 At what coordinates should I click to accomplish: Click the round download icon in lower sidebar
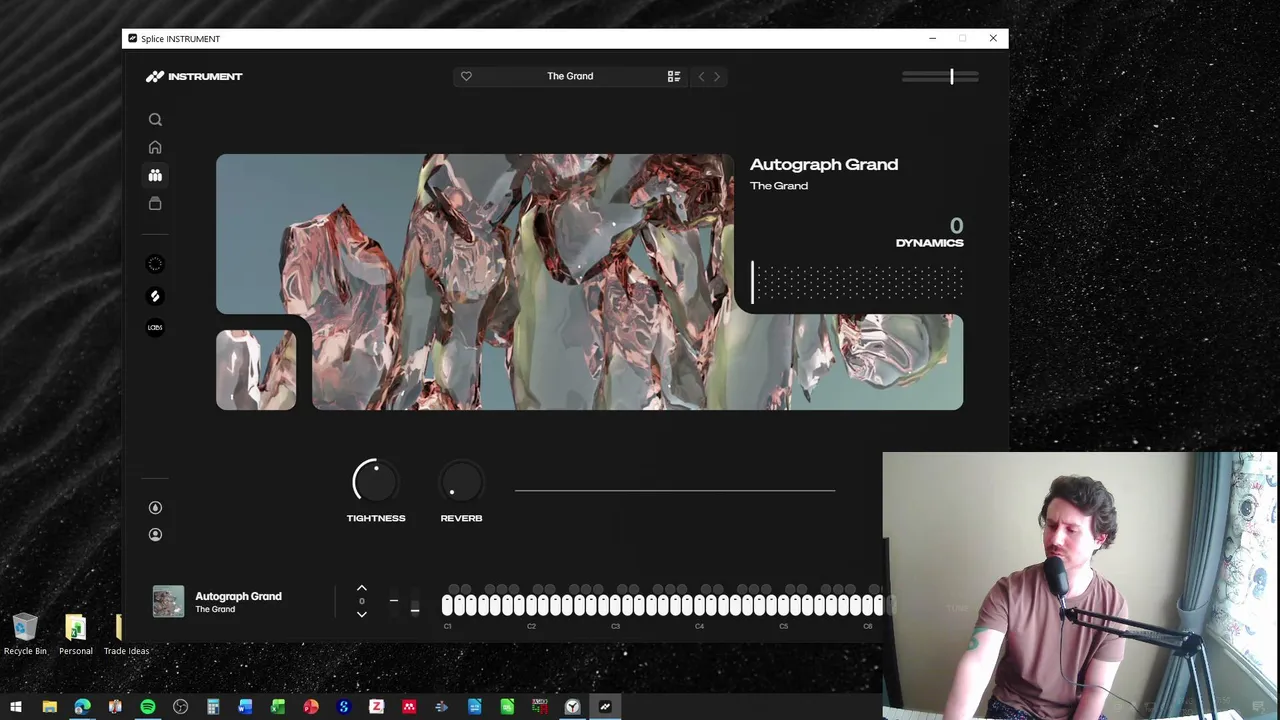[155, 507]
